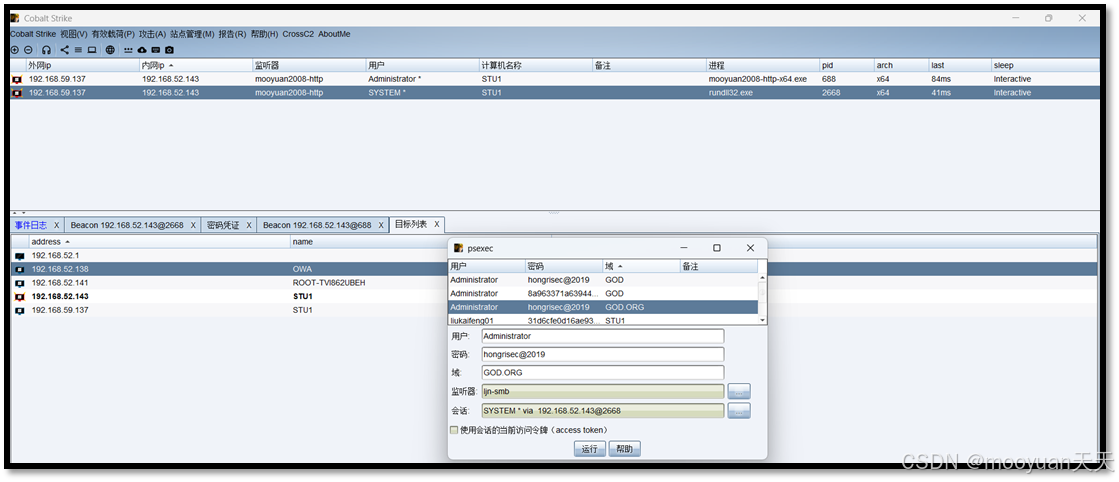The height and width of the screenshot is (482, 1119).
Task: Select credential with password 8a963371a63944...
Action: [x=603, y=293]
